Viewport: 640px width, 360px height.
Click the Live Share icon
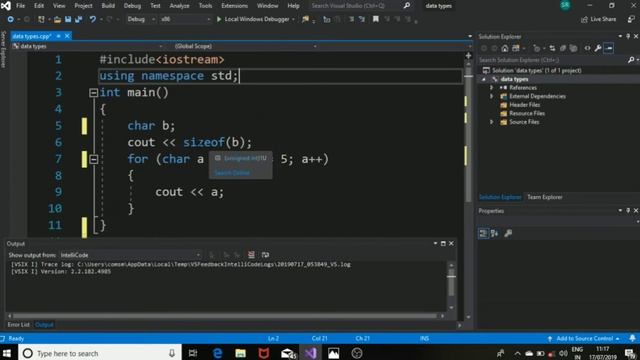pos(584,19)
